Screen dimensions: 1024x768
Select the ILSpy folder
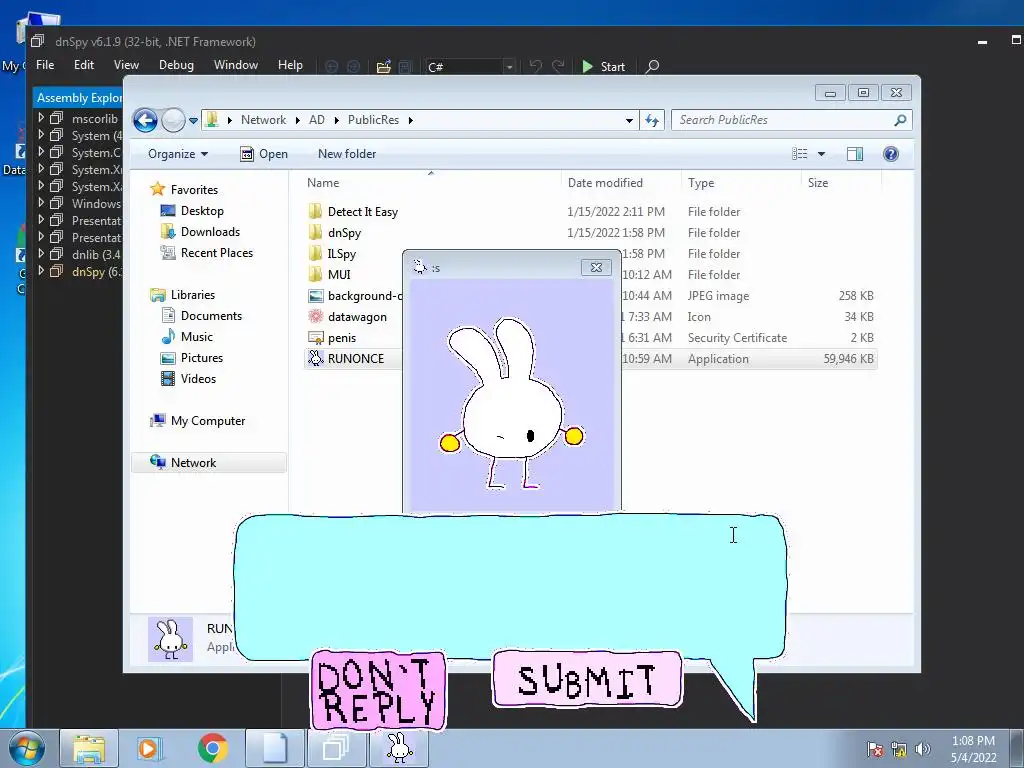click(342, 253)
